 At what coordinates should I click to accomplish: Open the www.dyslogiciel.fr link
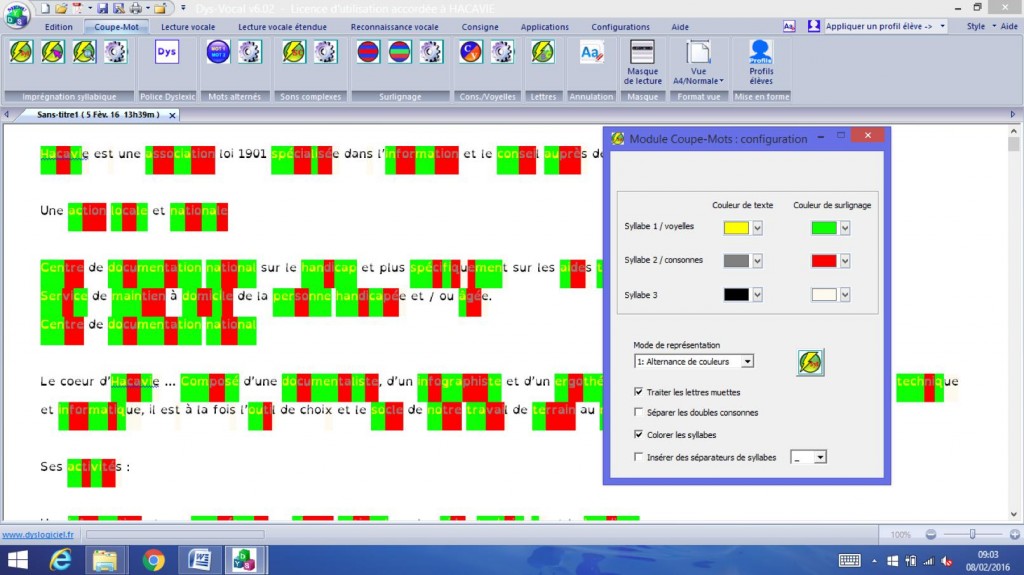click(38, 535)
